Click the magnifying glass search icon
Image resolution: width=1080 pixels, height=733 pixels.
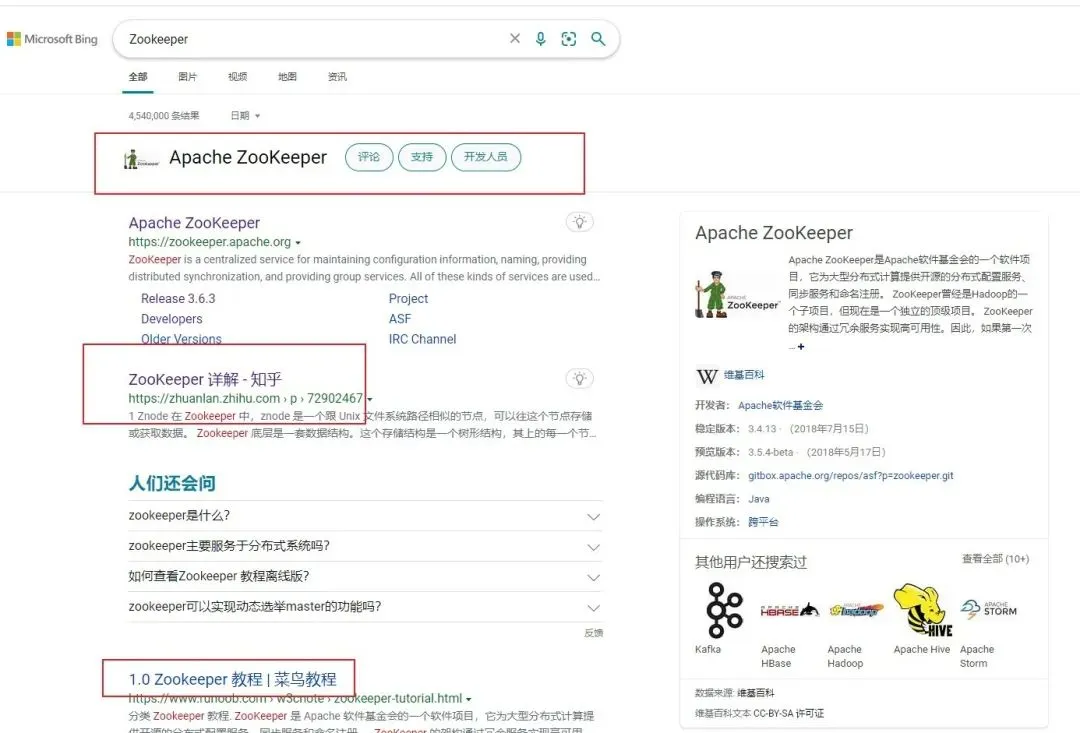click(598, 39)
